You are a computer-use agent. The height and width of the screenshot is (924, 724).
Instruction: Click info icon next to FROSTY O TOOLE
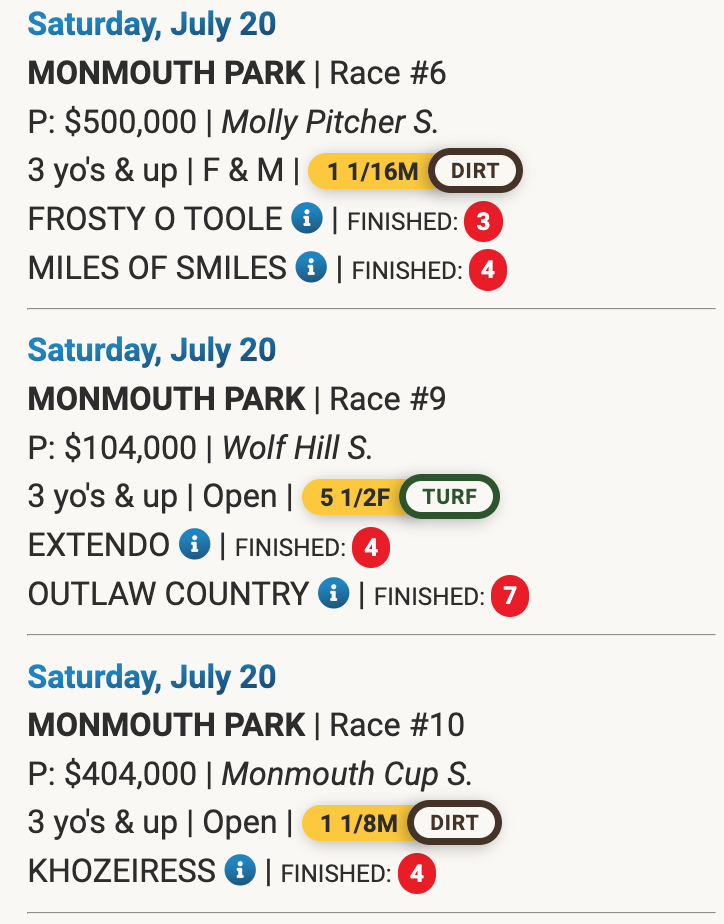(x=307, y=219)
